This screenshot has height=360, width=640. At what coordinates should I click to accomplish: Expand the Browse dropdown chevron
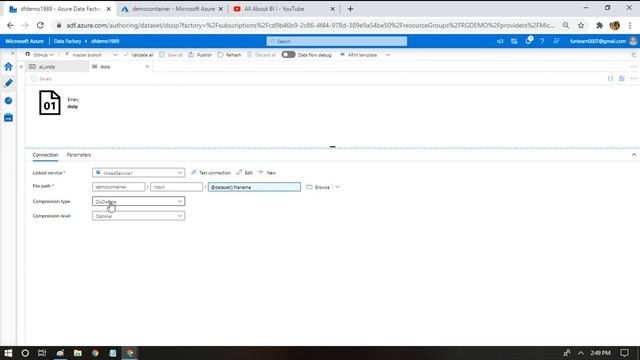338,187
